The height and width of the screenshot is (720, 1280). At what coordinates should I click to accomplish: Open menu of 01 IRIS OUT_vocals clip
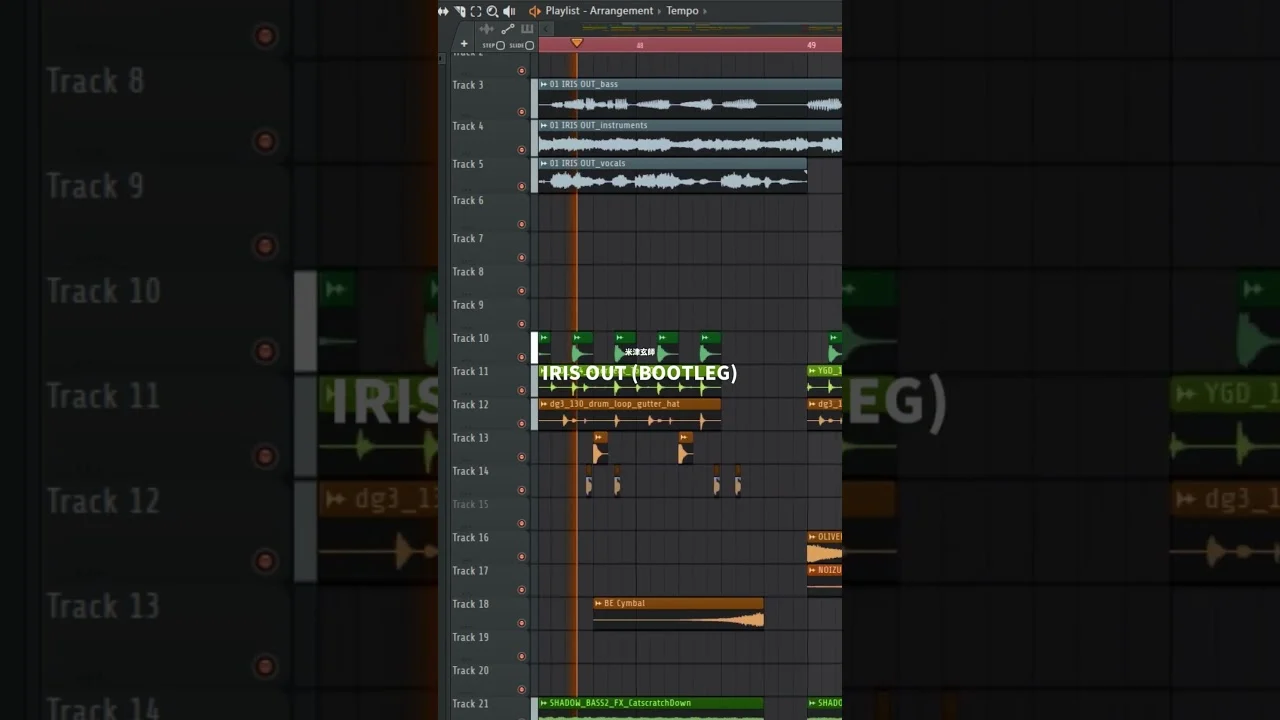544,163
